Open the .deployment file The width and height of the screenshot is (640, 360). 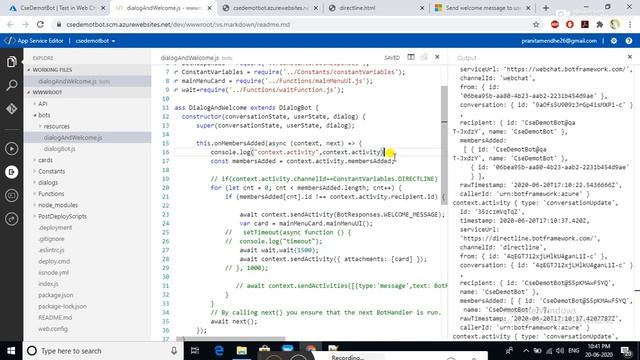(x=55, y=227)
